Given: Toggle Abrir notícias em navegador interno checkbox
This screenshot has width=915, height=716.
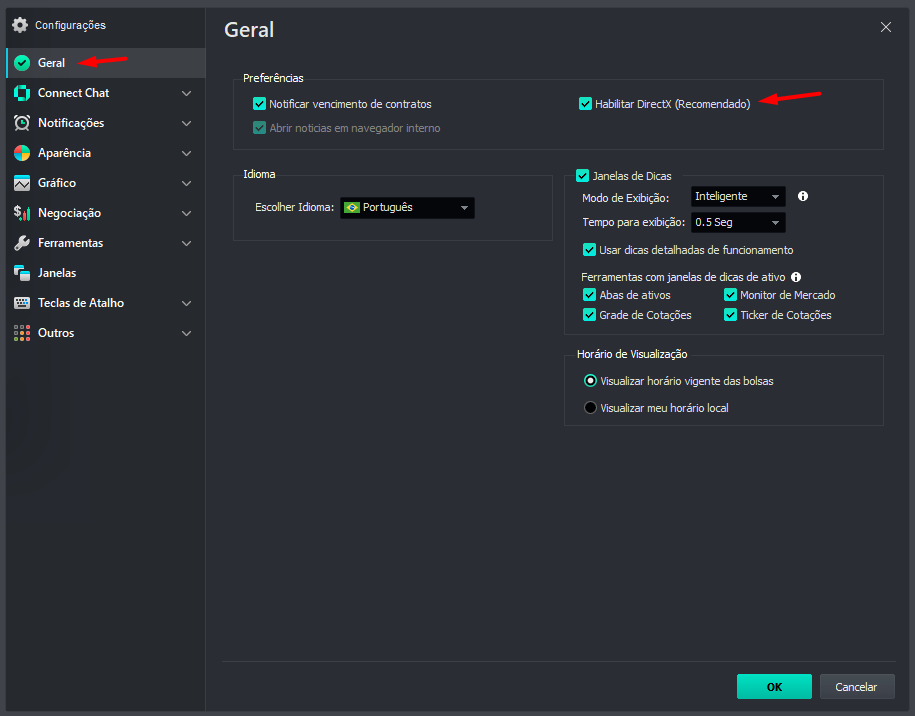Looking at the screenshot, I should [260, 128].
